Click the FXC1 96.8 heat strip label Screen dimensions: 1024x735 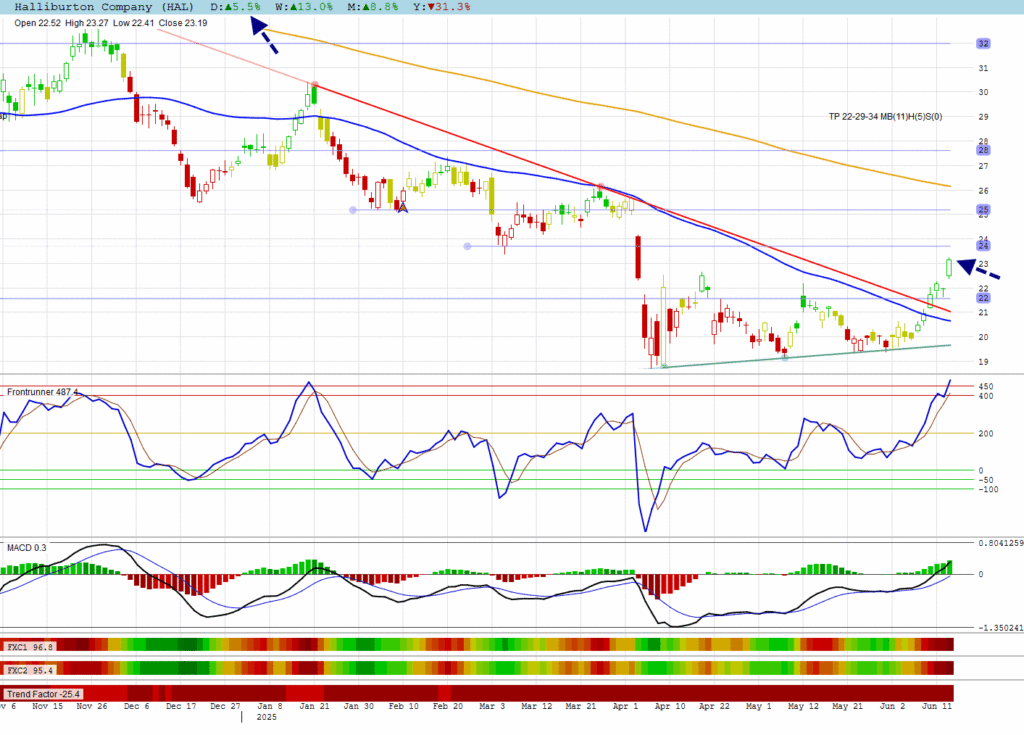point(29,647)
